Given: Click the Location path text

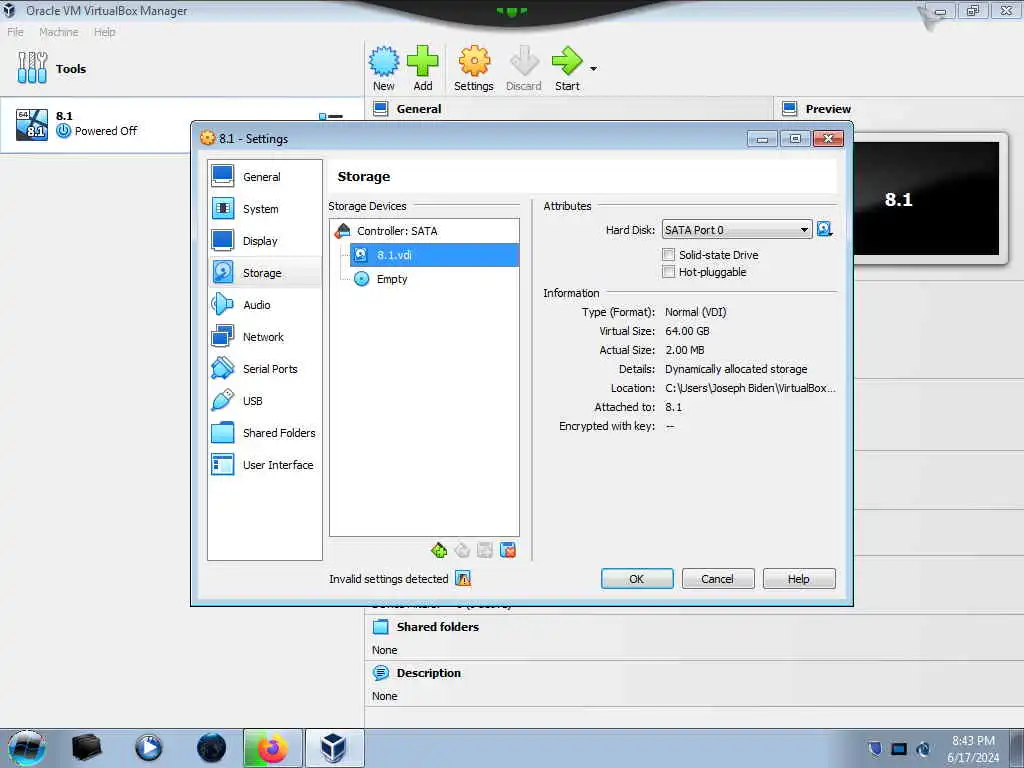Looking at the screenshot, I should tap(750, 388).
